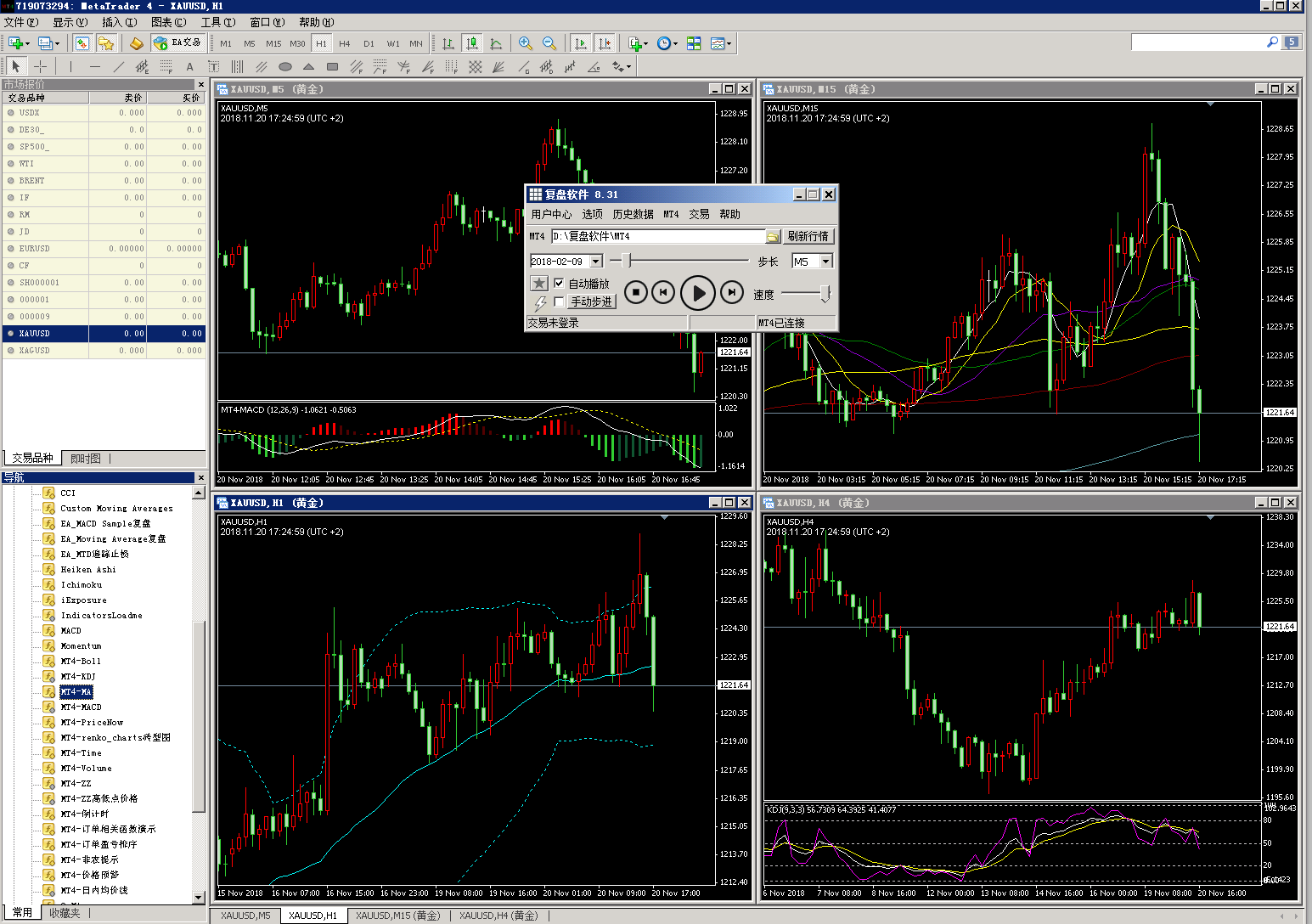The width and height of the screenshot is (1312, 924).
Task: Click the 速度 speed slider handle
Action: [x=825, y=294]
